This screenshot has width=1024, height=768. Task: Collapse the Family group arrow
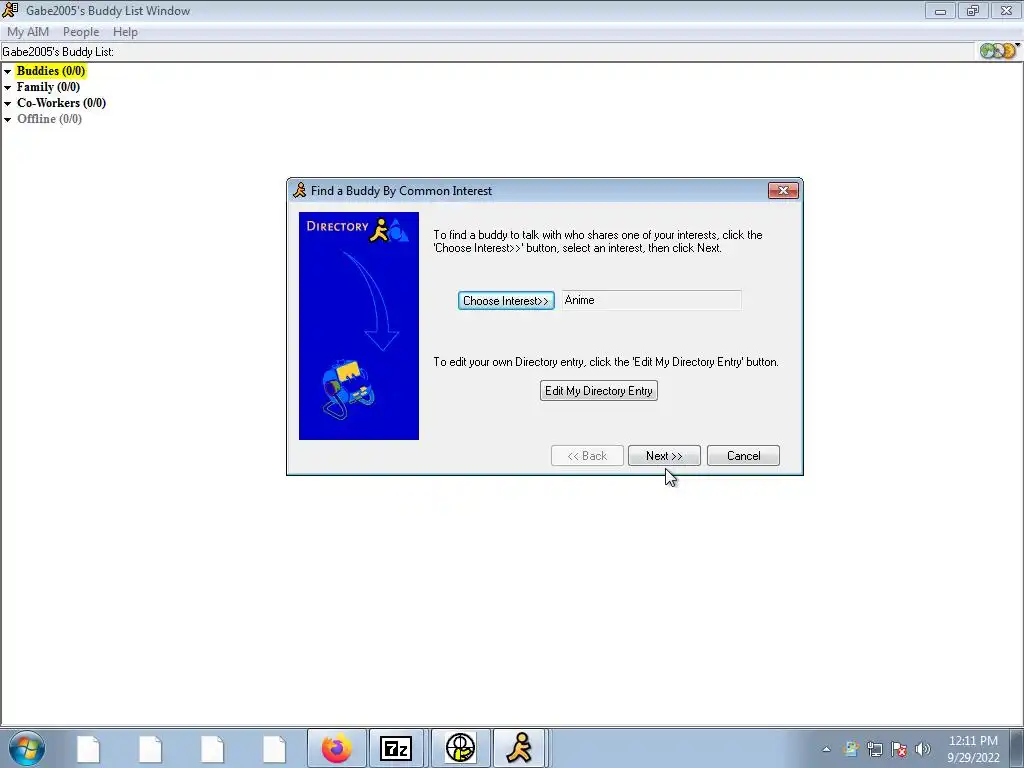[x=8, y=88]
